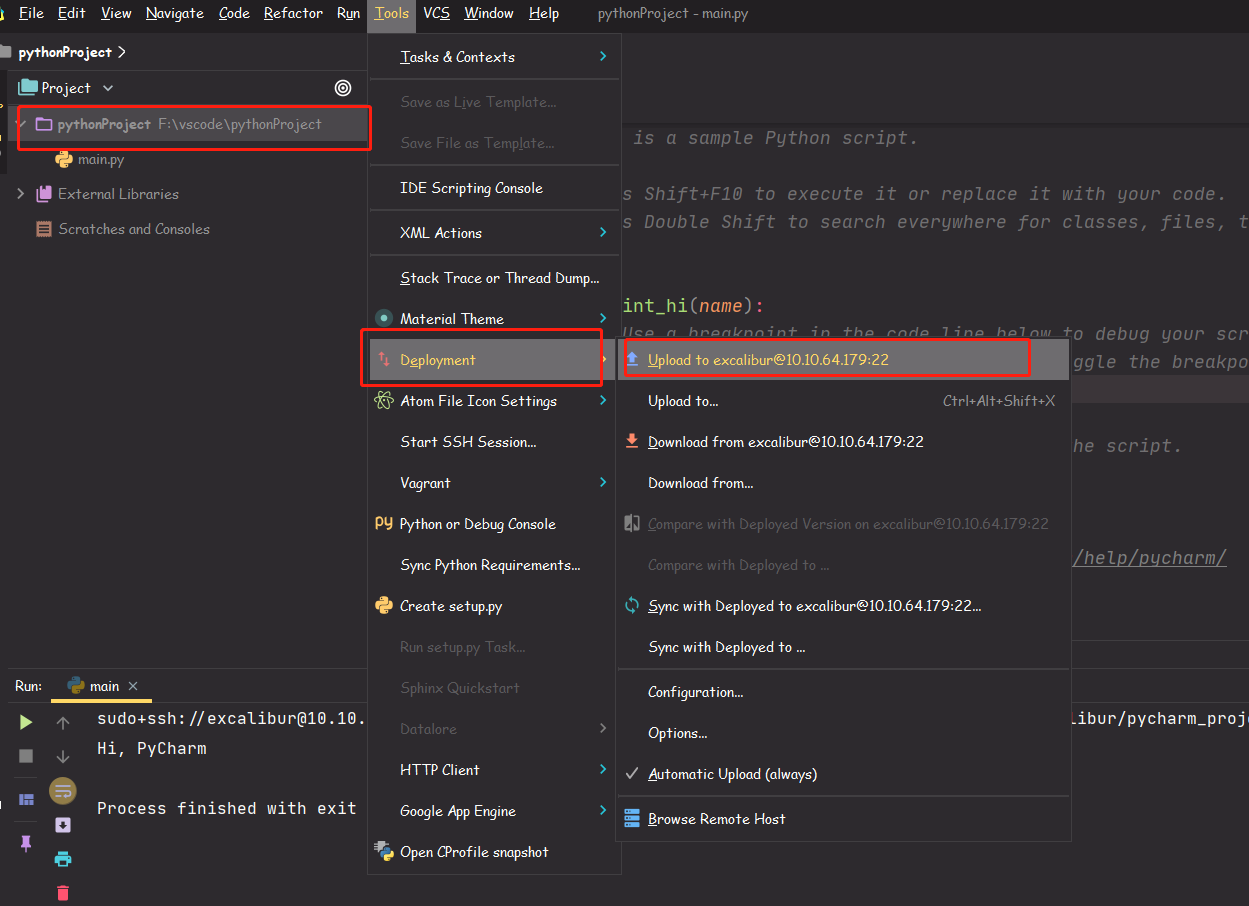This screenshot has height=906, width=1249.
Task: Click 'Hi, PyCharm' output line
Action: [x=152, y=748]
